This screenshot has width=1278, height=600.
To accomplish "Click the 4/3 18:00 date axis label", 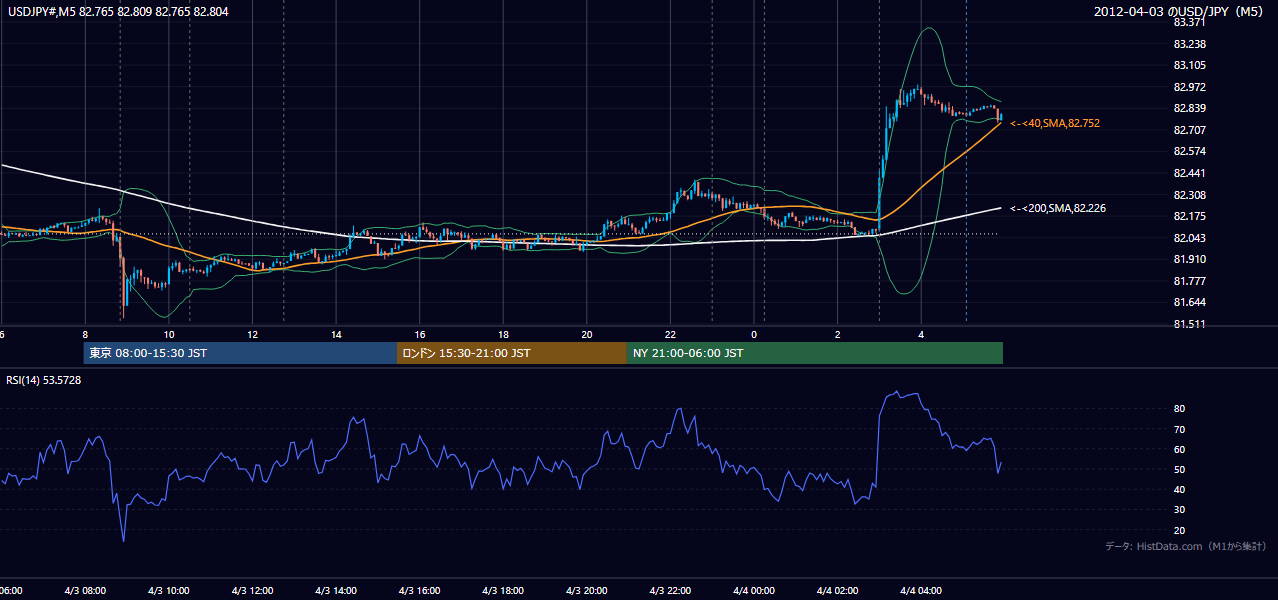I will tap(504, 591).
